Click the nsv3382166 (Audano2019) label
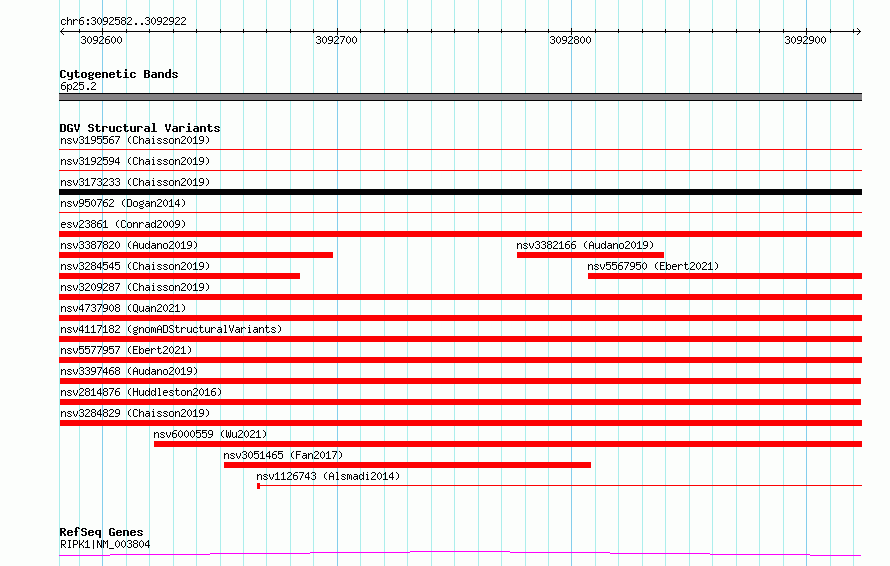The image size is (890, 566). (585, 245)
